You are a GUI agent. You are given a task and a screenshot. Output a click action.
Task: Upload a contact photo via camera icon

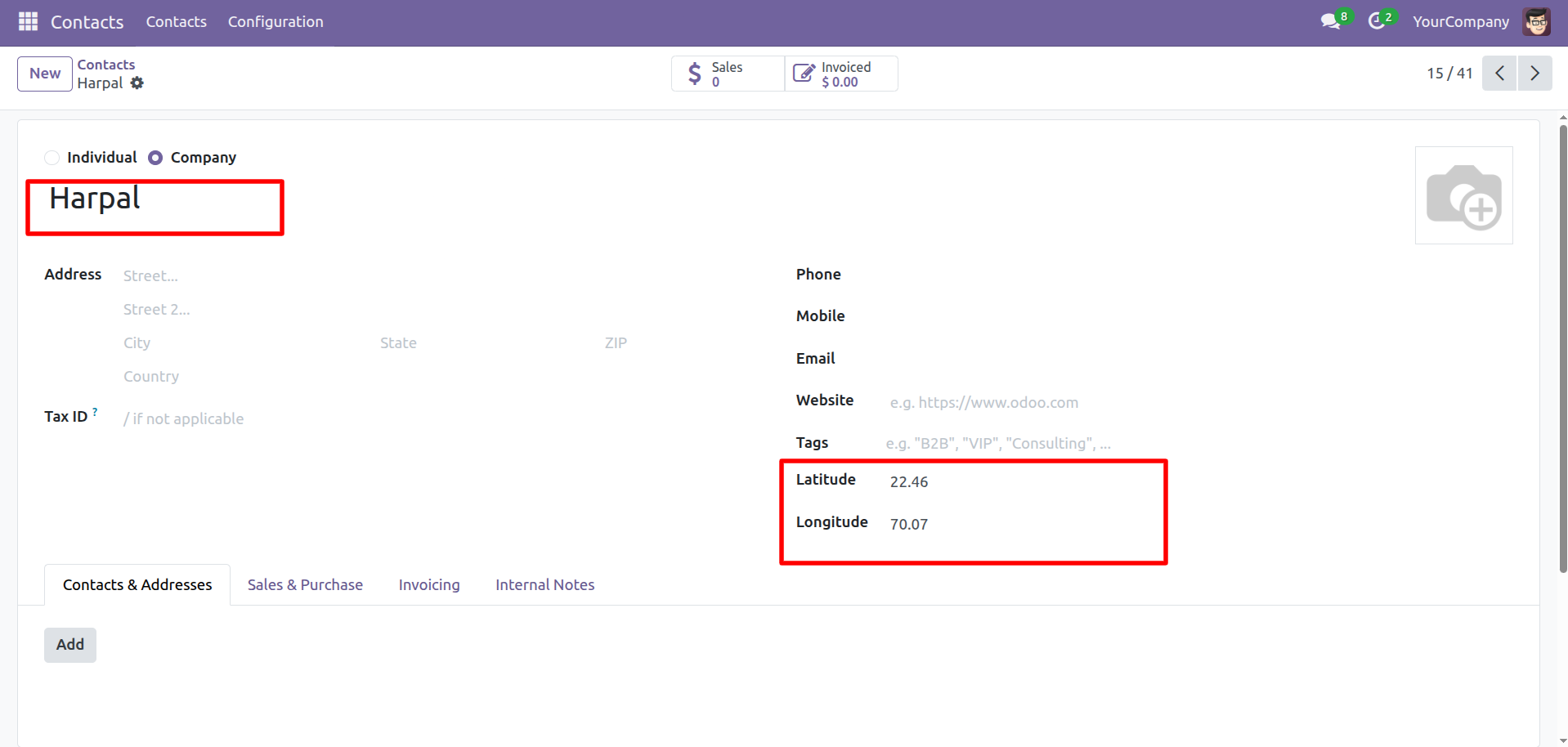[1463, 195]
